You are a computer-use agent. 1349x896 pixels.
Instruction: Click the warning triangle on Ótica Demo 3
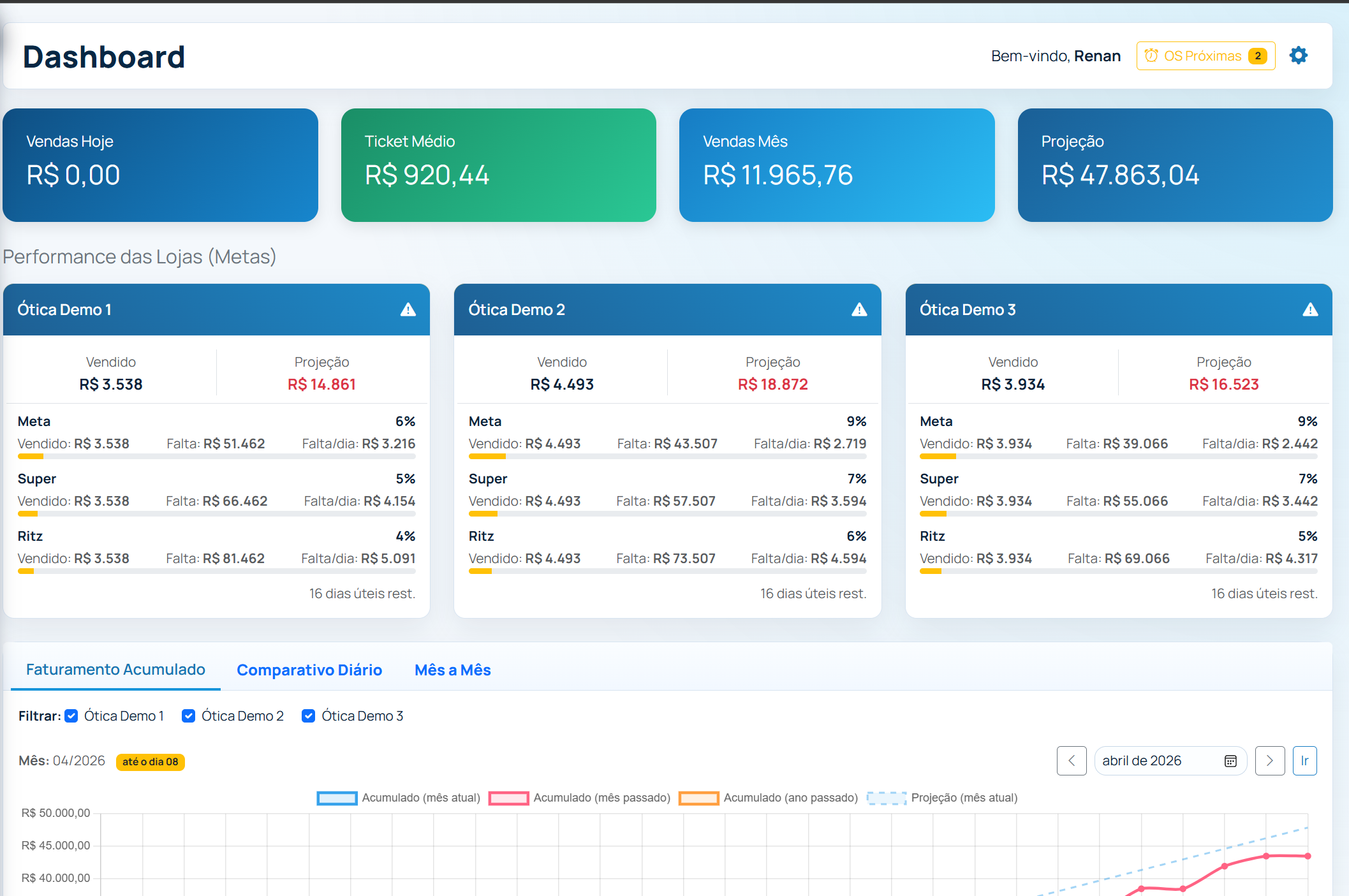(x=1311, y=309)
